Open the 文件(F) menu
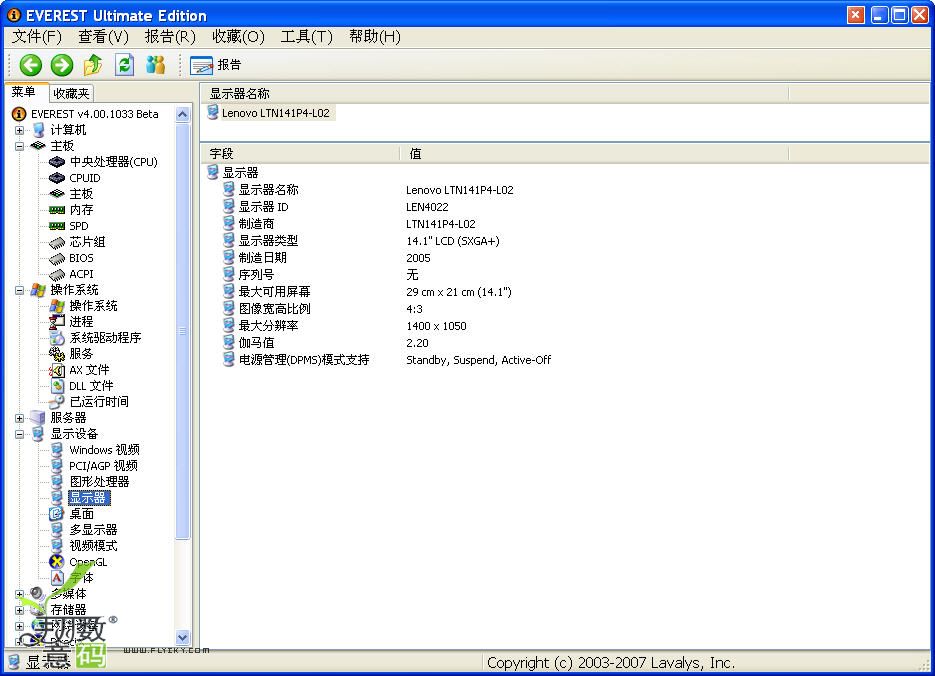The width and height of the screenshot is (935, 676). (37, 37)
